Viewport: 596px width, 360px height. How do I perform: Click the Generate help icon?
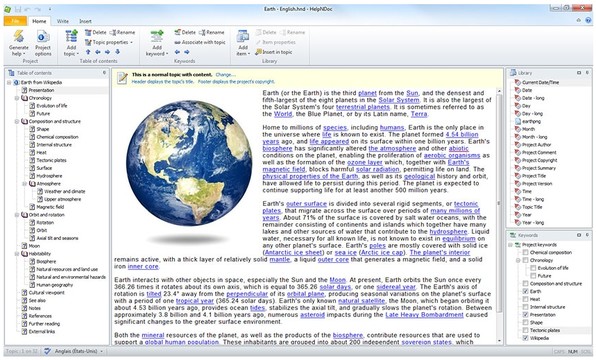pyautogui.click(x=18, y=36)
